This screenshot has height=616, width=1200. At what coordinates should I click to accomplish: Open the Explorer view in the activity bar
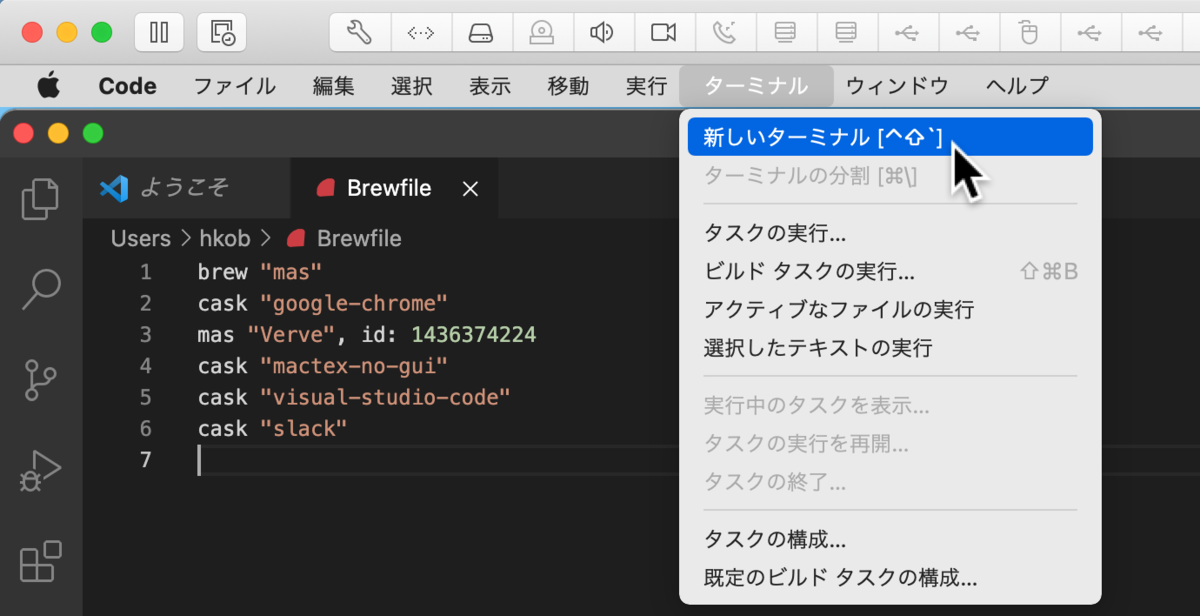click(41, 199)
